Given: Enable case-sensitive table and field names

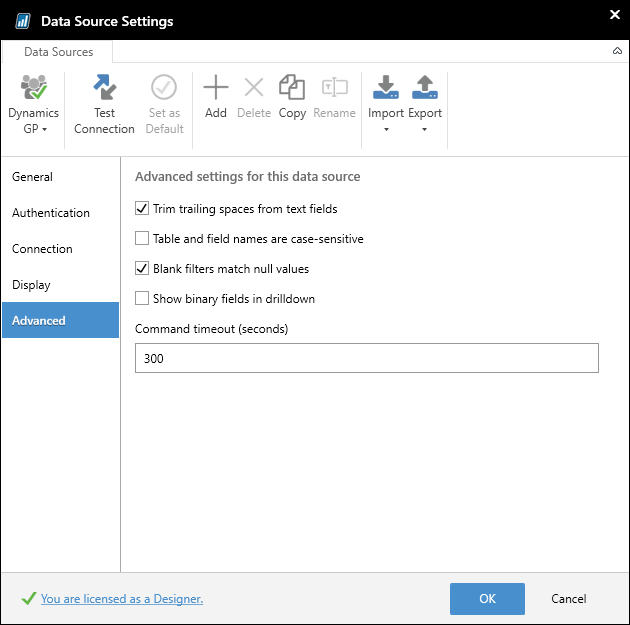Looking at the screenshot, I should tap(142, 239).
